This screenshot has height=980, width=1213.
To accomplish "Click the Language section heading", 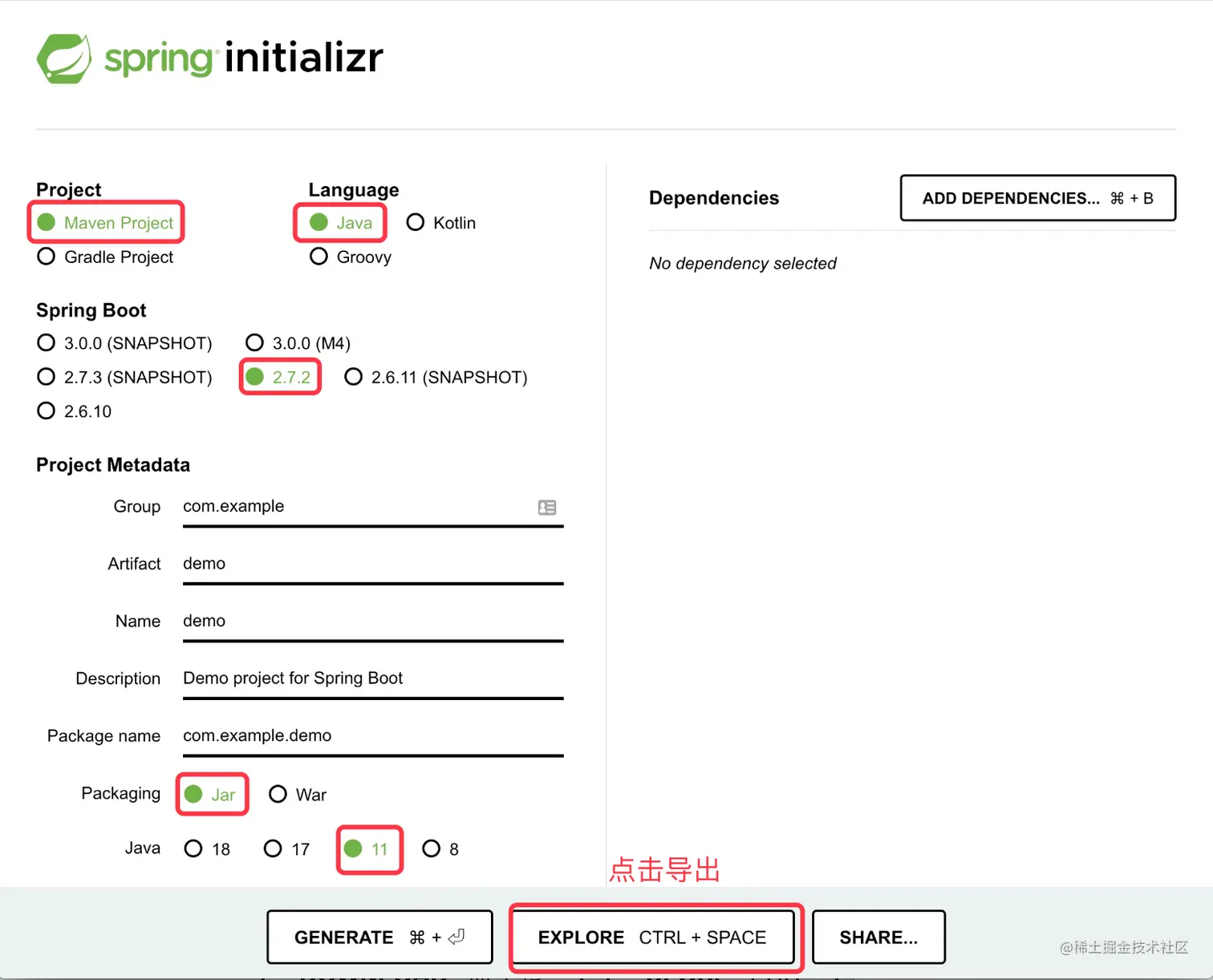I will click(x=354, y=190).
